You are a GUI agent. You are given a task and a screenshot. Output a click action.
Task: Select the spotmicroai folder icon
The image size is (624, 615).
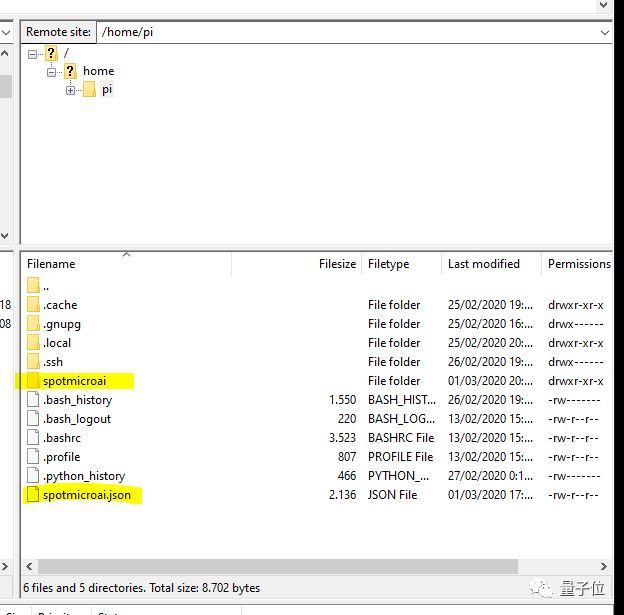33,381
